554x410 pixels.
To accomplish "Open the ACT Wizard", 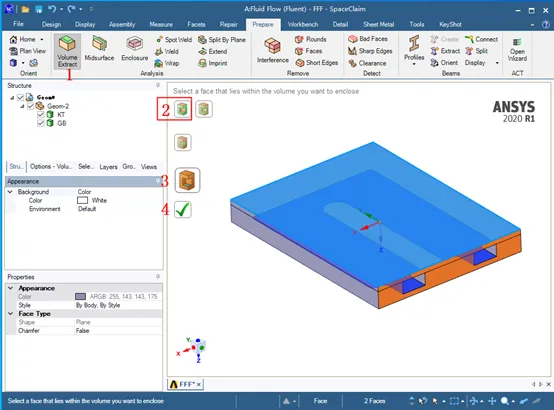I will (517, 50).
